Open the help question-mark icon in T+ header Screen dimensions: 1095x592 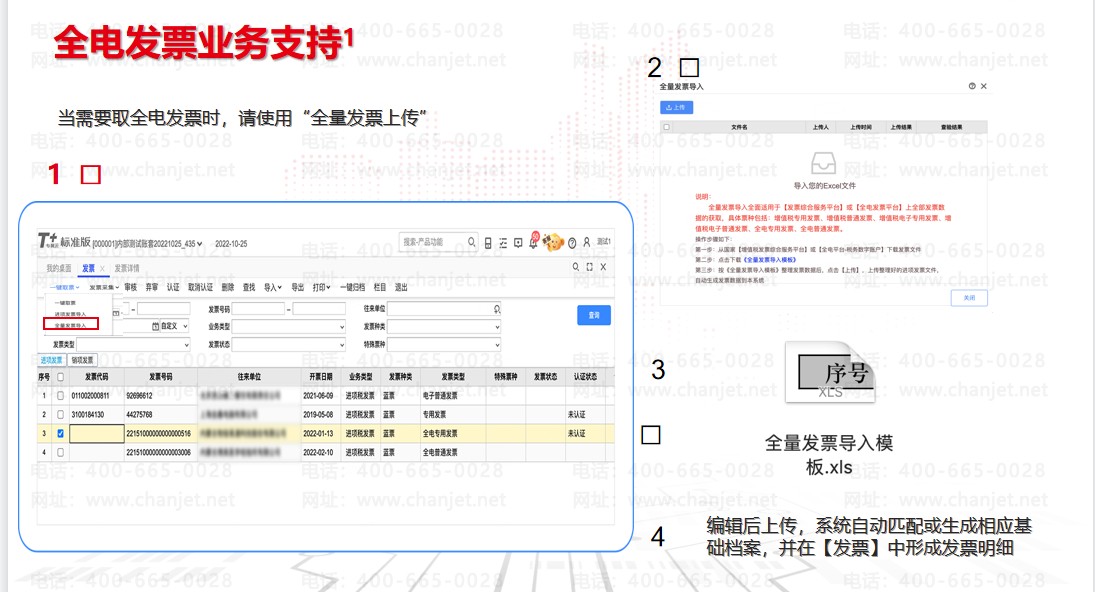point(572,243)
